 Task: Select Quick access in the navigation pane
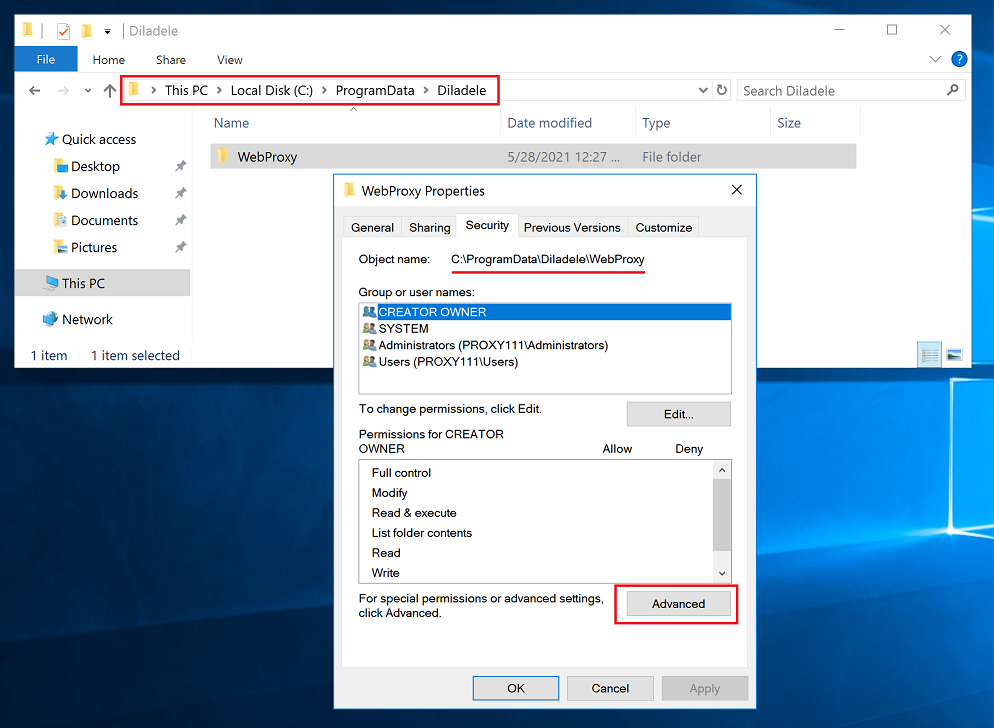tap(99, 139)
